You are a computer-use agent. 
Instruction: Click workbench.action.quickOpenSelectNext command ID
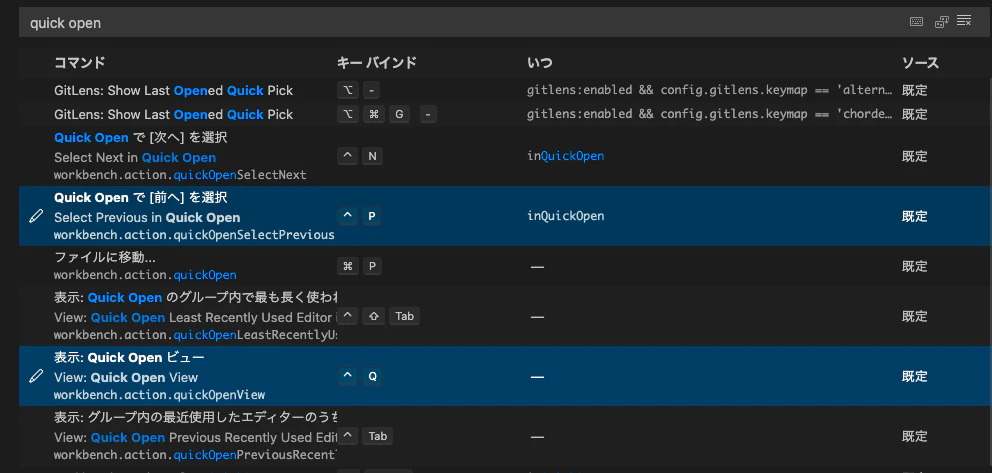point(180,175)
